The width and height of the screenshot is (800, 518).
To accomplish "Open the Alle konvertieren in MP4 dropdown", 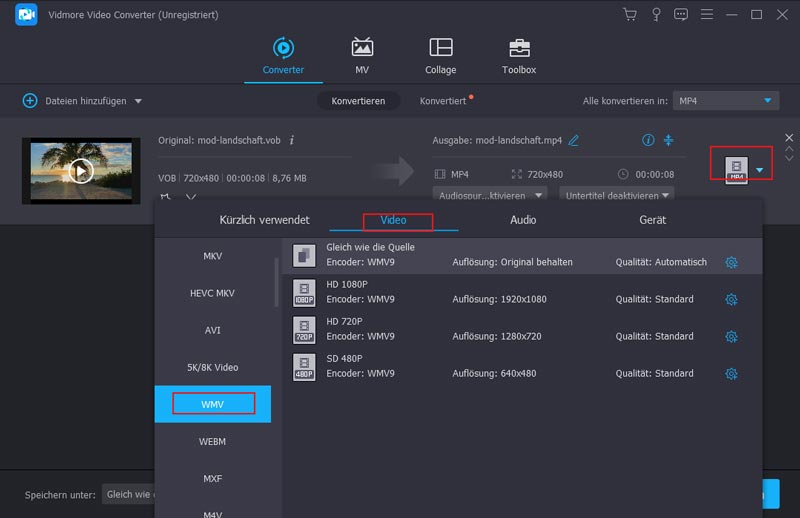I will [x=725, y=101].
